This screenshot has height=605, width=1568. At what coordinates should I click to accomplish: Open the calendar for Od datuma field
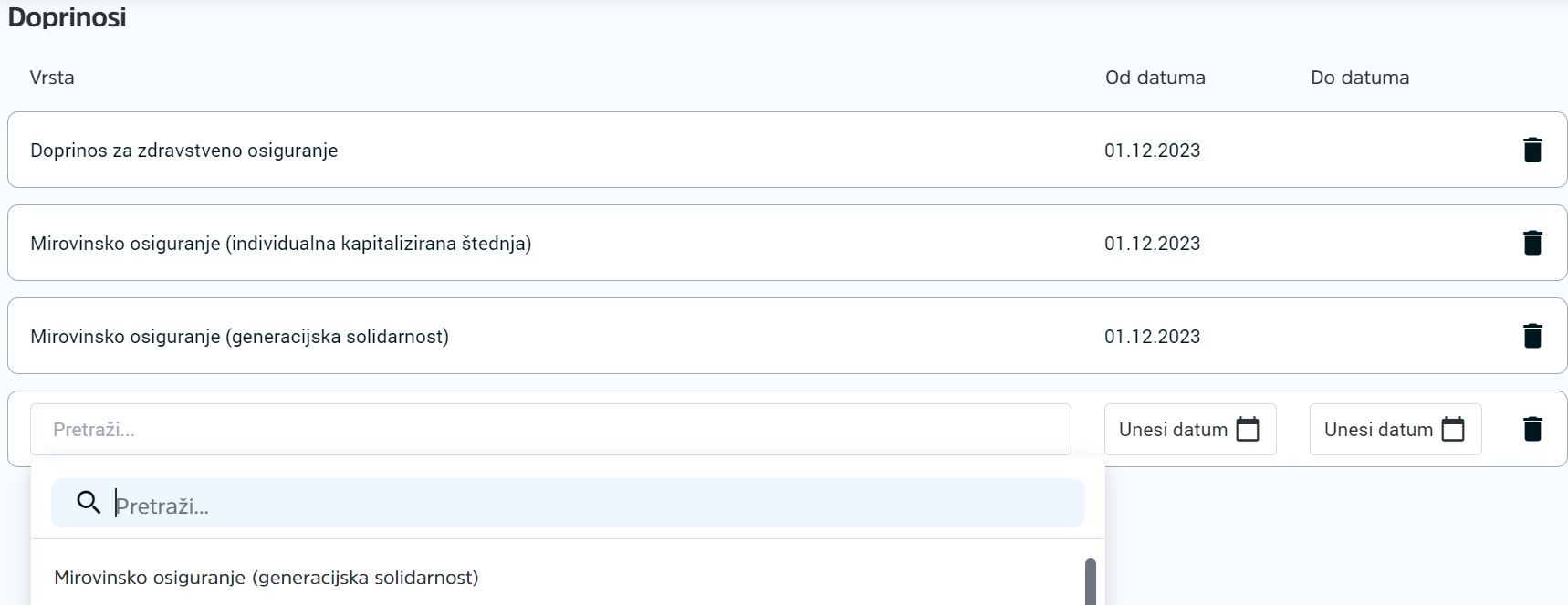1247,429
